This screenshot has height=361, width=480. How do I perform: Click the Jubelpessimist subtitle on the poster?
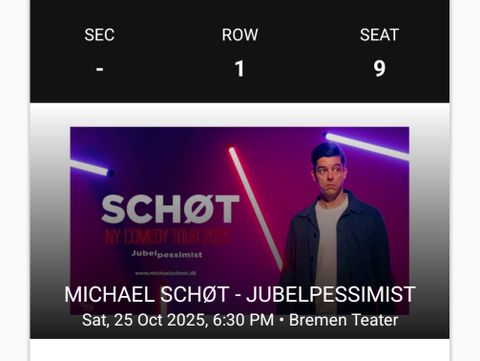(x=167, y=254)
